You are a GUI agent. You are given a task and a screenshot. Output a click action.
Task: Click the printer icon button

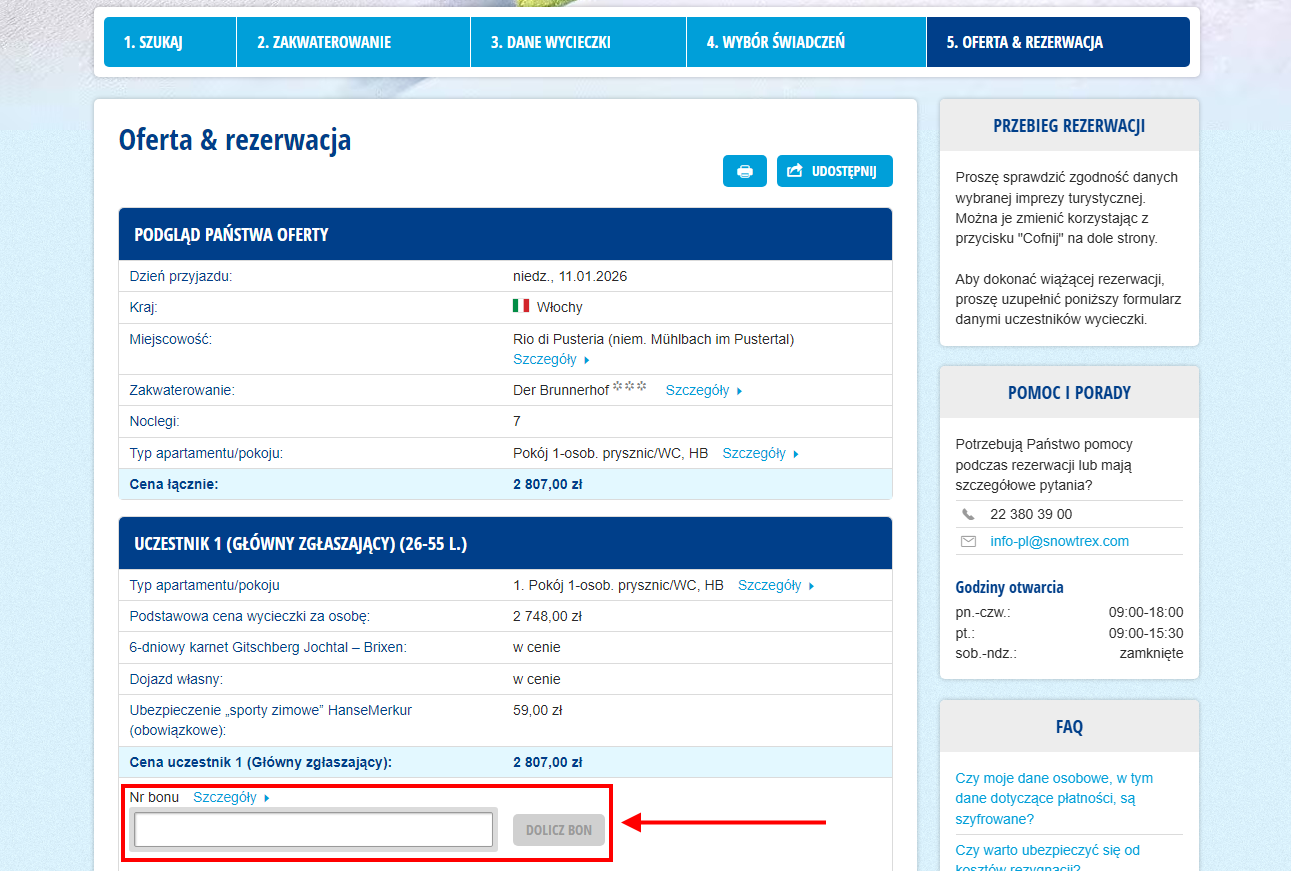tap(744, 171)
